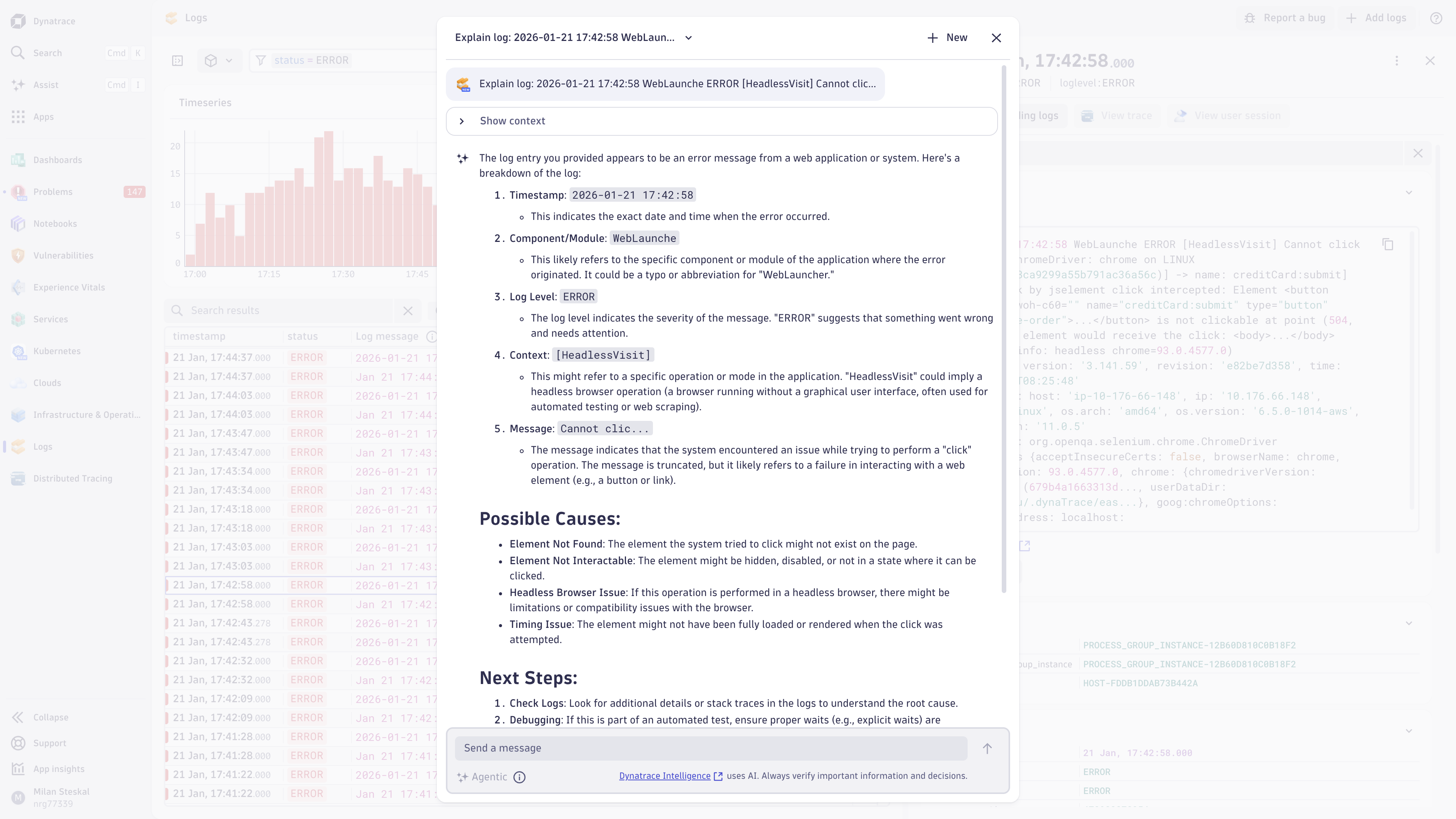Click the Search icon in the sidebar
The height and width of the screenshot is (819, 1456).
click(x=17, y=53)
